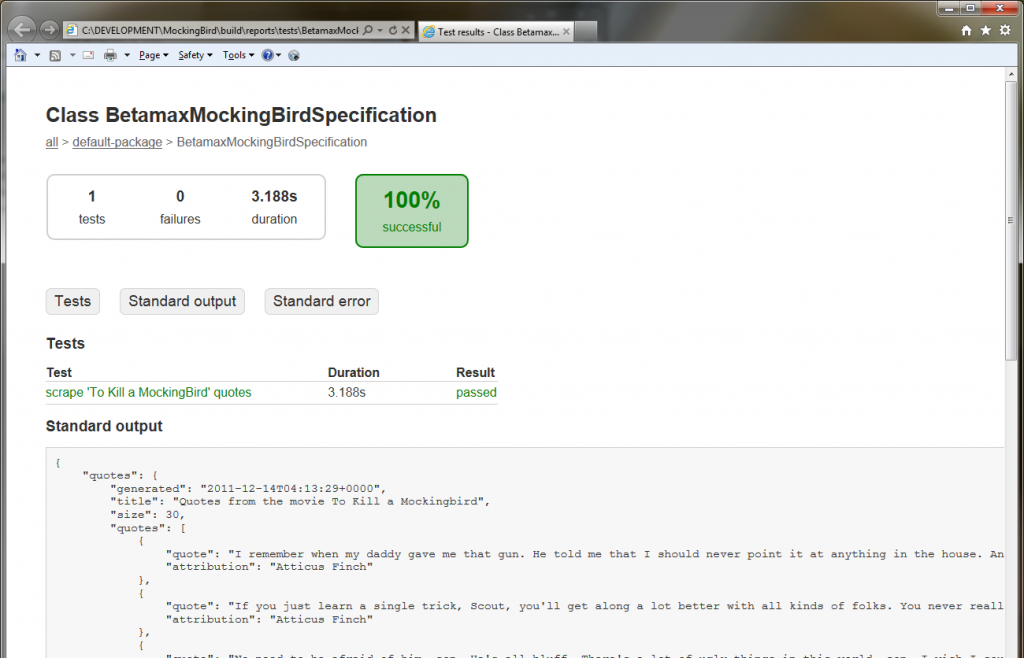Follow the 'all' breadcrumb link
The height and width of the screenshot is (658, 1024).
pyautogui.click(x=52, y=142)
